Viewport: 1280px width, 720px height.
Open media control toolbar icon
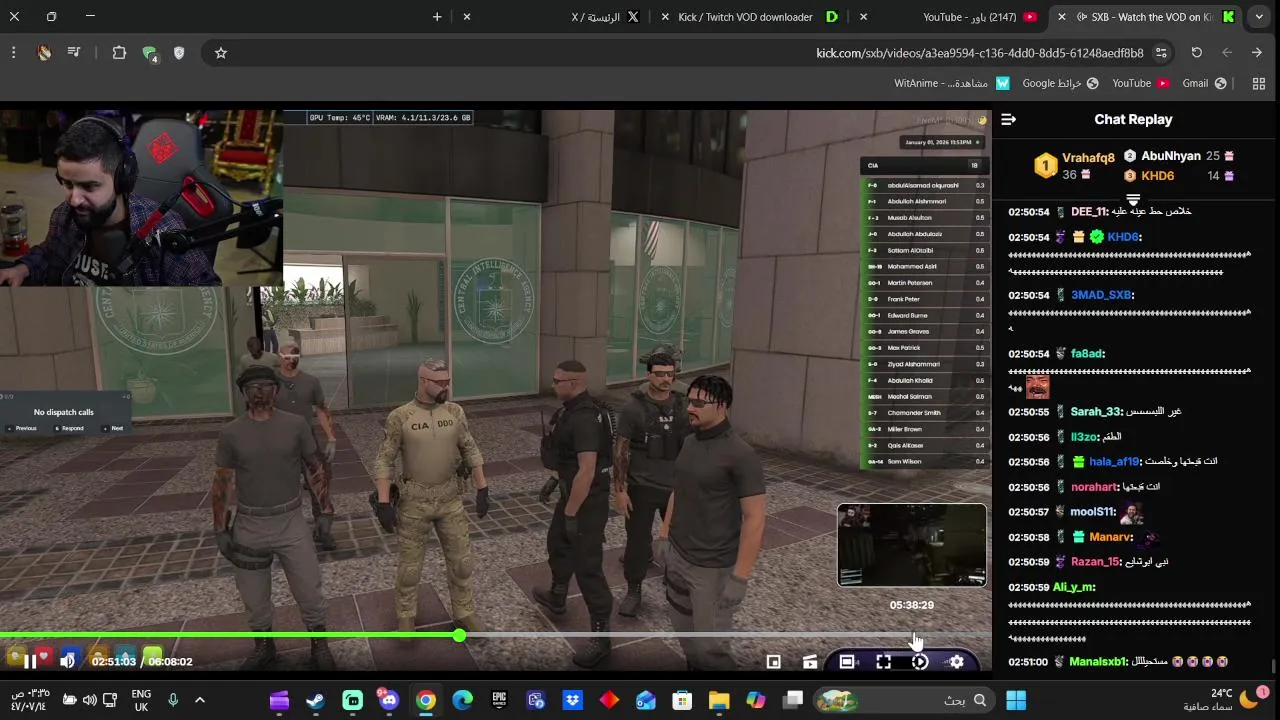coord(74,53)
